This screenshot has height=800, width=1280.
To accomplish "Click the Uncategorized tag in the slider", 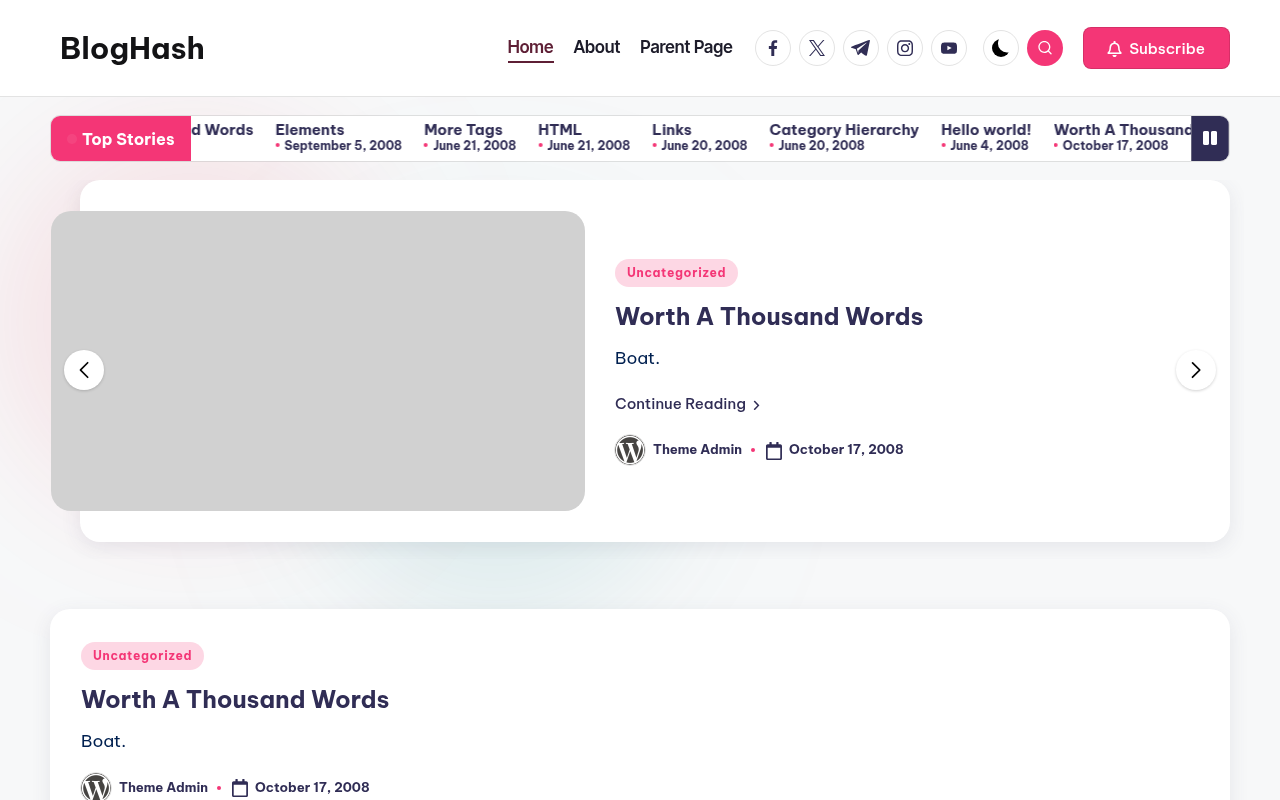I will (x=676, y=273).
